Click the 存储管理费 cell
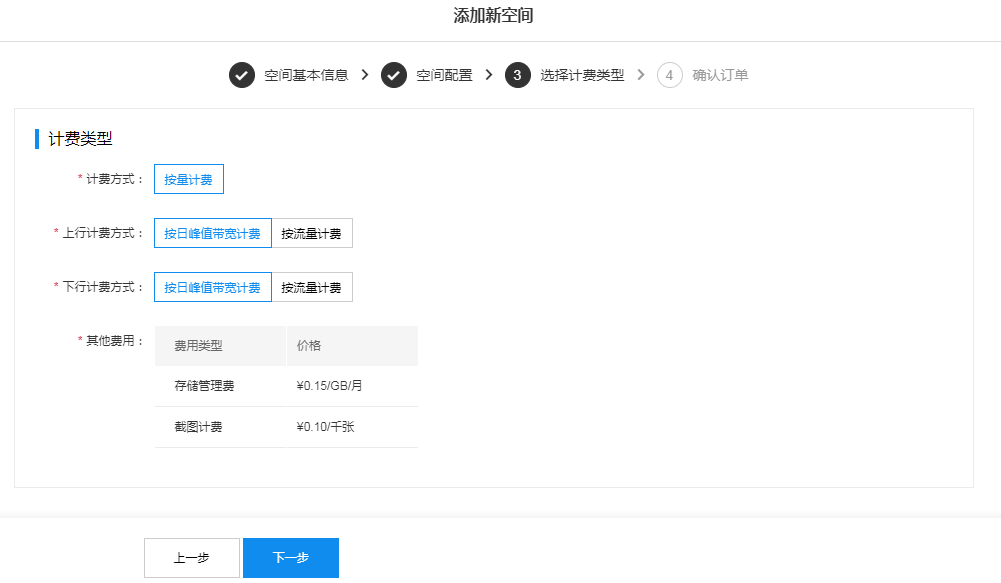This screenshot has height=583, width=1001. coord(220,386)
